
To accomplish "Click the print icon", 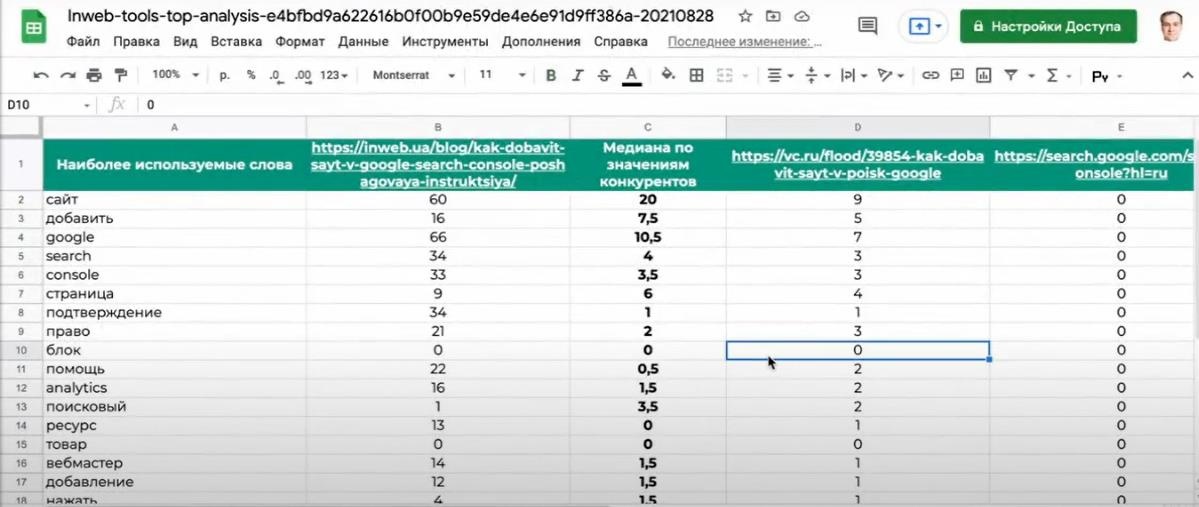I will [x=94, y=76].
